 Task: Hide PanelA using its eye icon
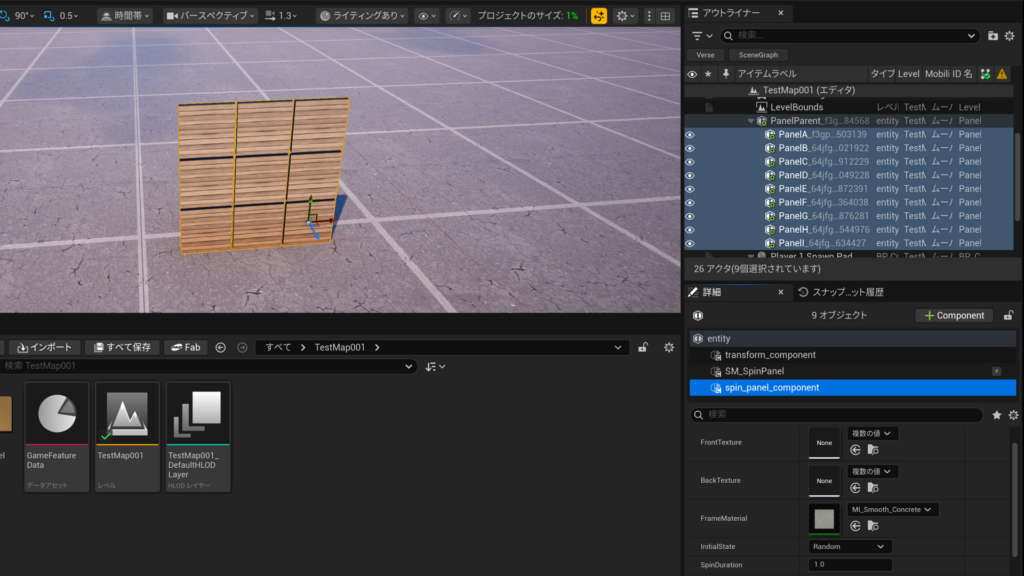[690, 135]
